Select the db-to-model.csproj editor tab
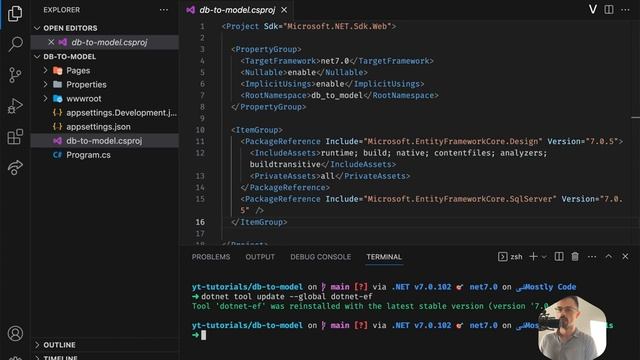Viewport: 640px width, 360px height. click(x=237, y=10)
